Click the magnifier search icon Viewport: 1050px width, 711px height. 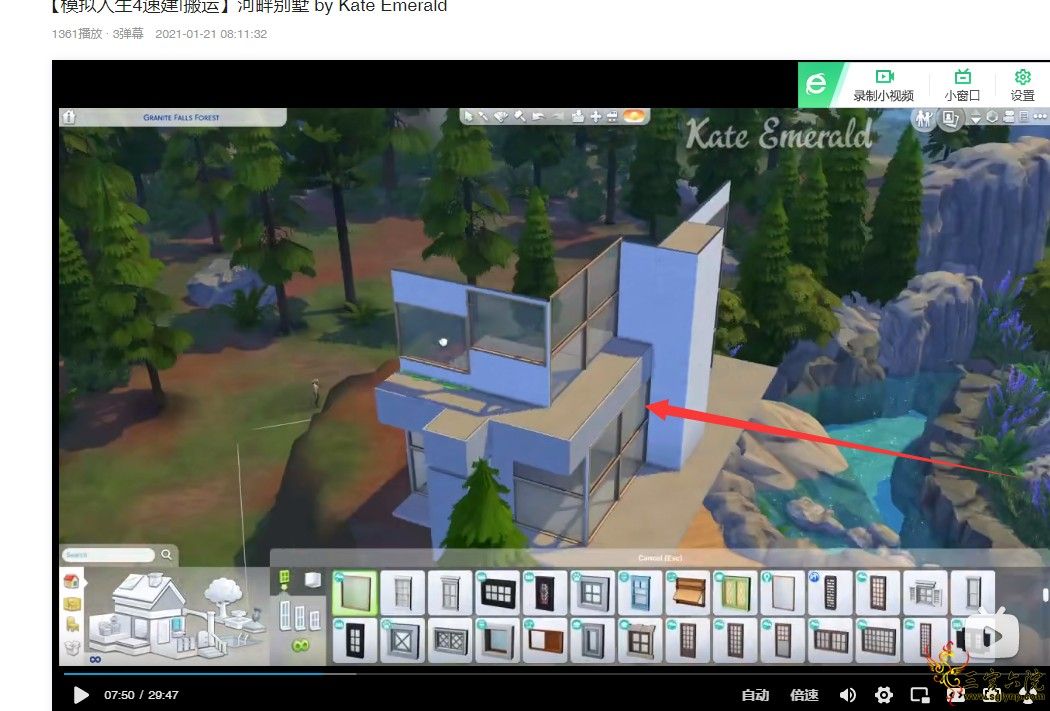point(166,554)
